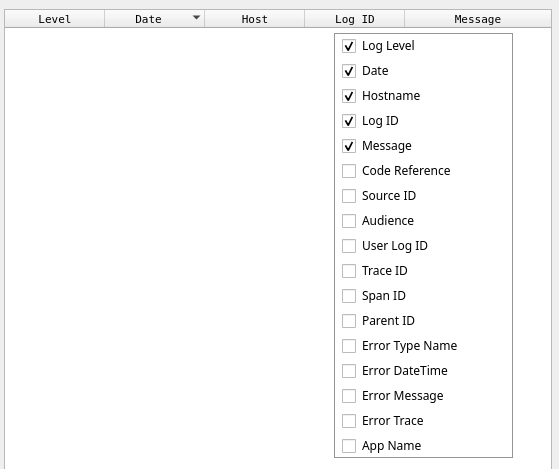
Task: Enable the Audience column checkbox
Action: click(x=349, y=221)
